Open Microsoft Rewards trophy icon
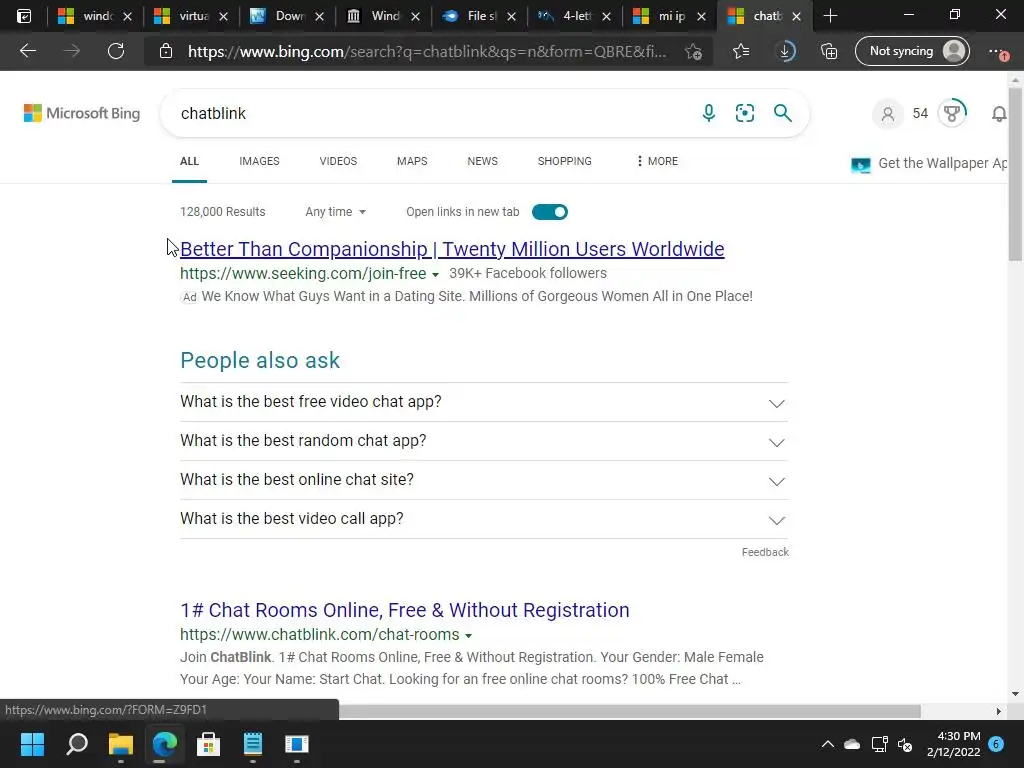 (952, 114)
